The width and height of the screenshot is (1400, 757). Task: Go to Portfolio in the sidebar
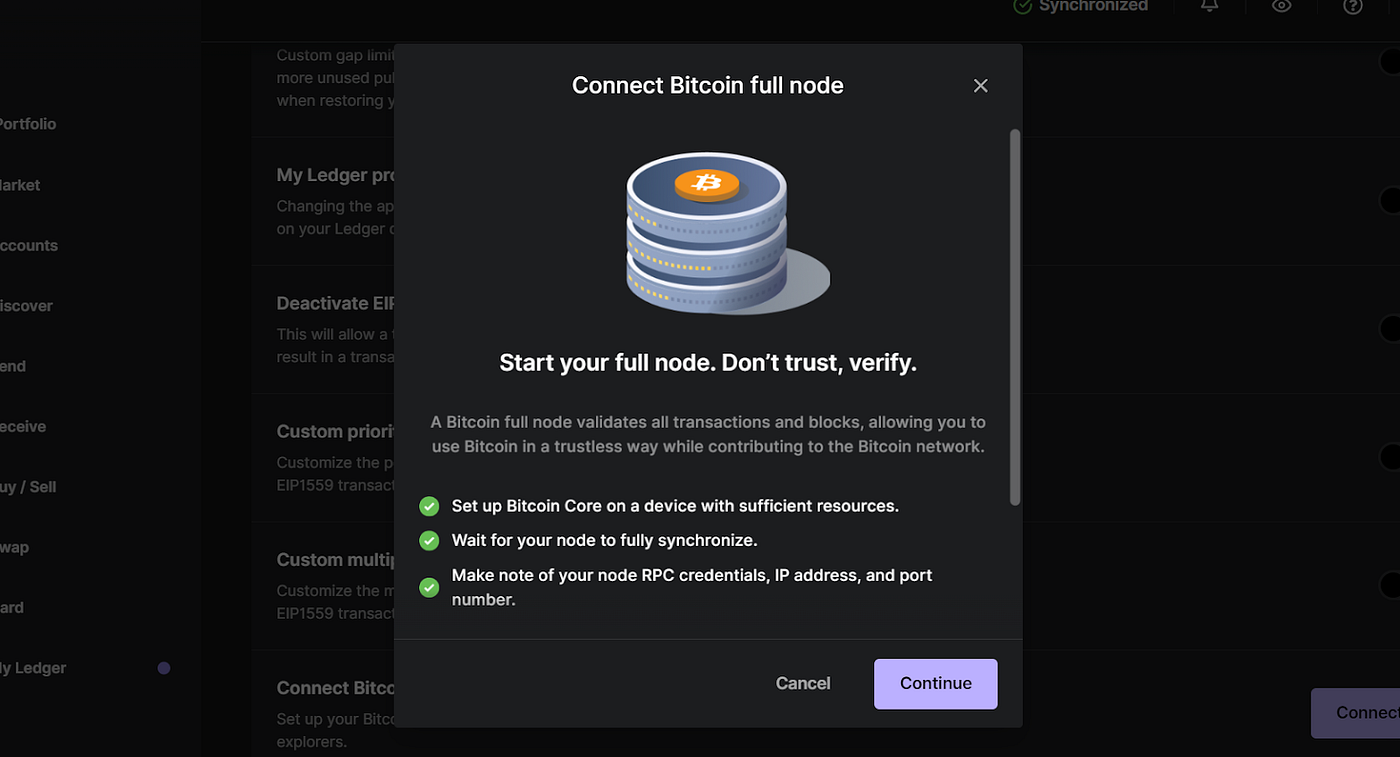[x=28, y=124]
